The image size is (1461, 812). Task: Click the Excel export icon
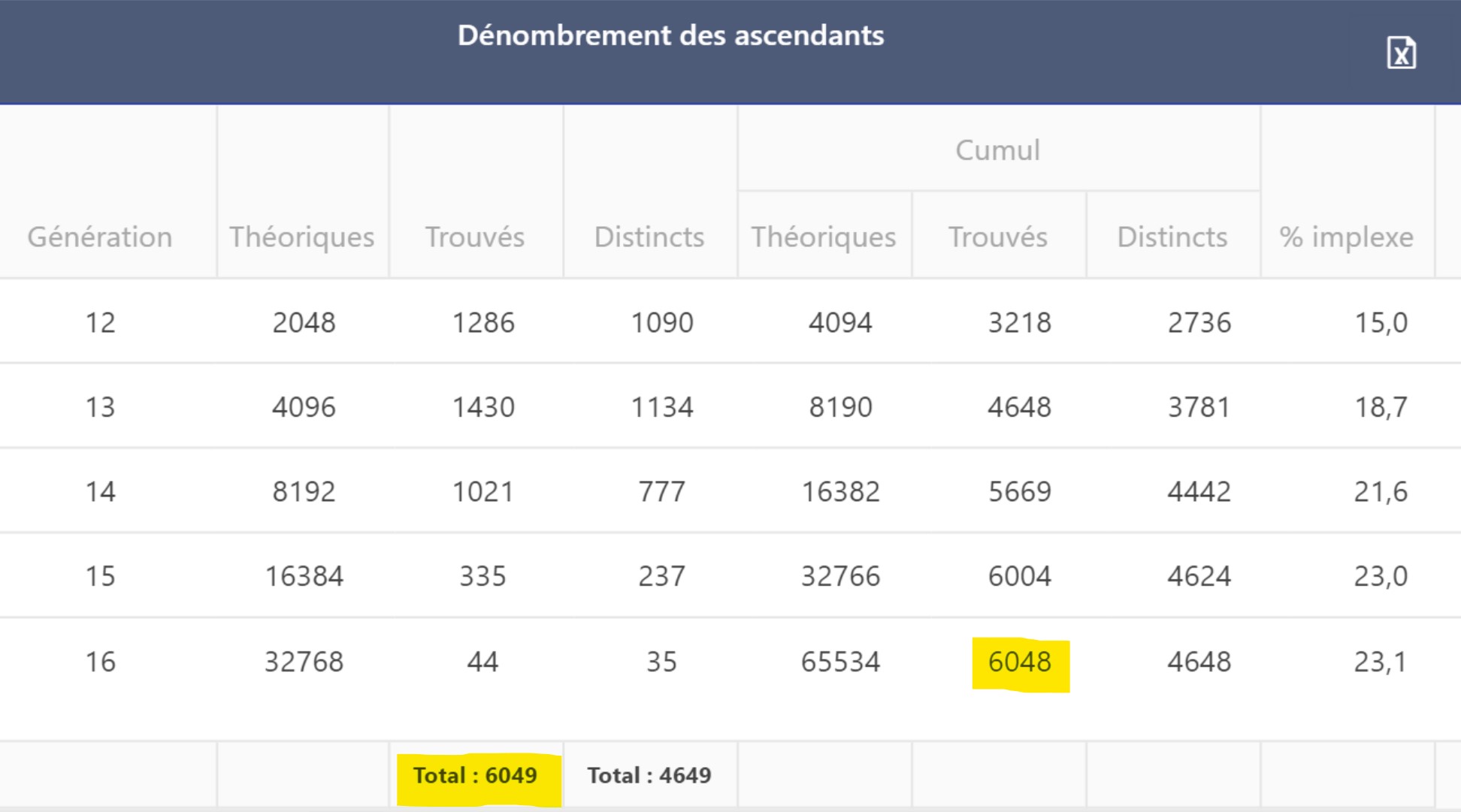pyautogui.click(x=1401, y=53)
